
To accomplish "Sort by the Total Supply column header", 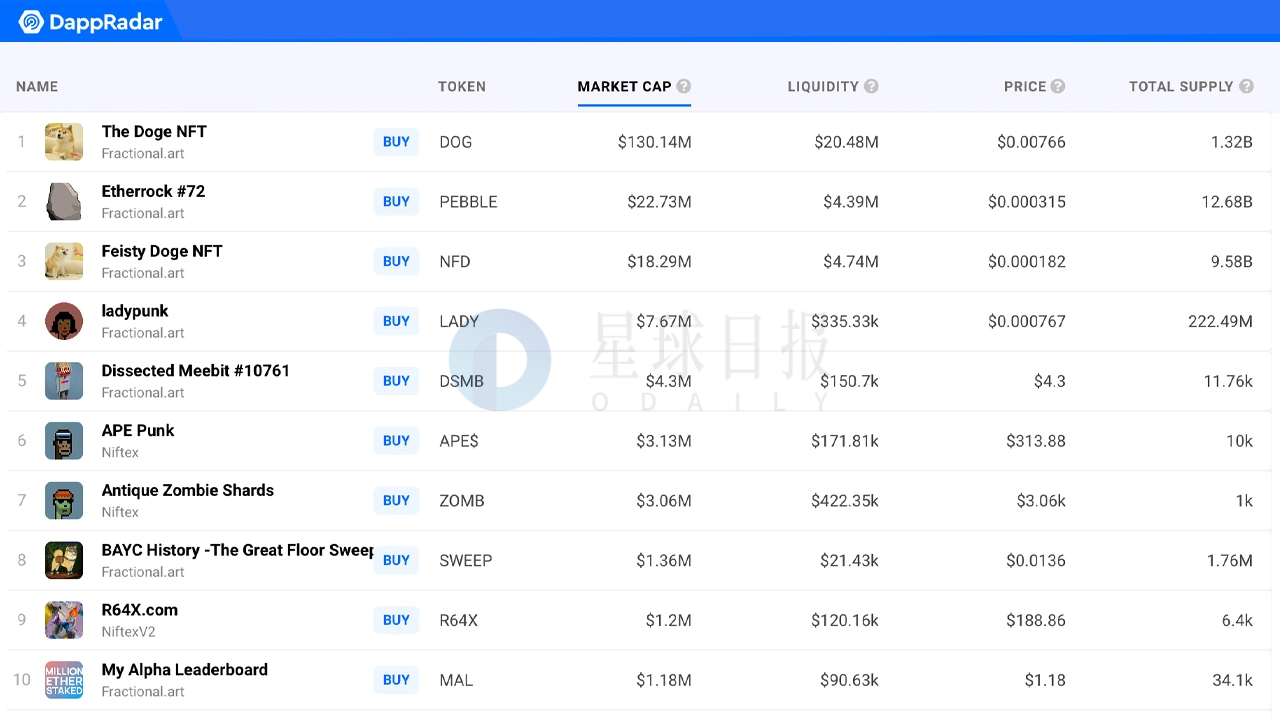I will click(x=1181, y=86).
